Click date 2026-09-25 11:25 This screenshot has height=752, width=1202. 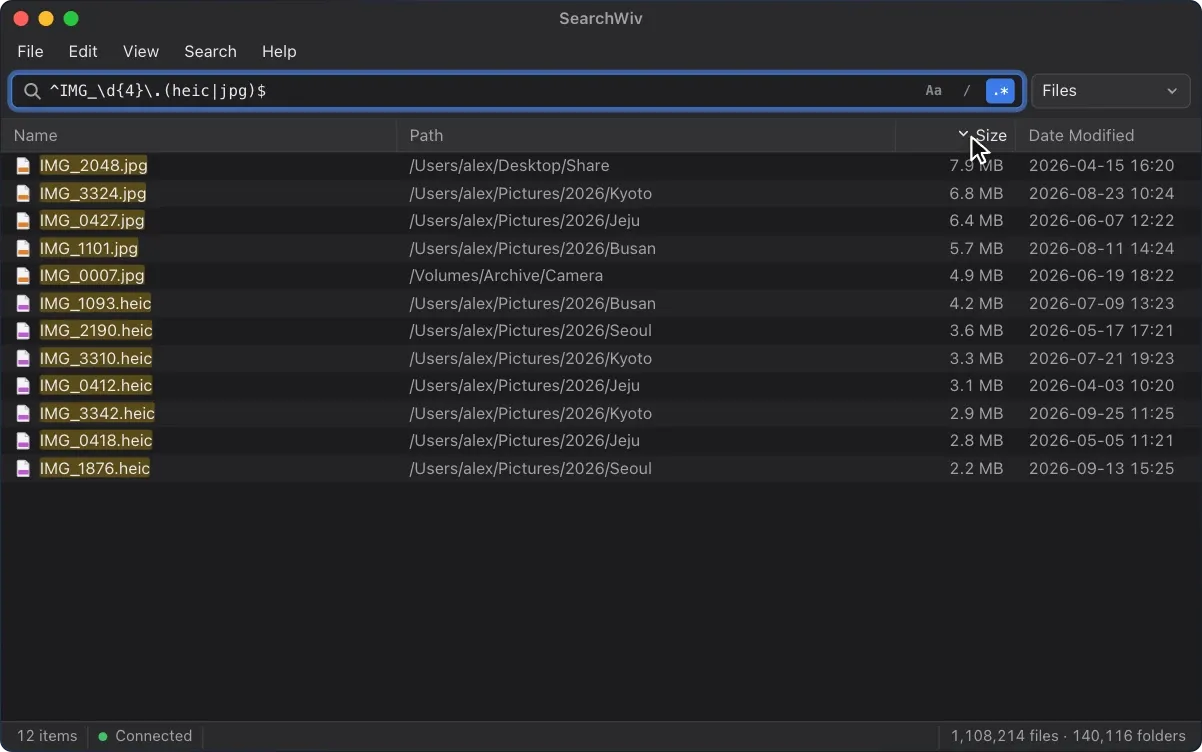pos(1101,413)
